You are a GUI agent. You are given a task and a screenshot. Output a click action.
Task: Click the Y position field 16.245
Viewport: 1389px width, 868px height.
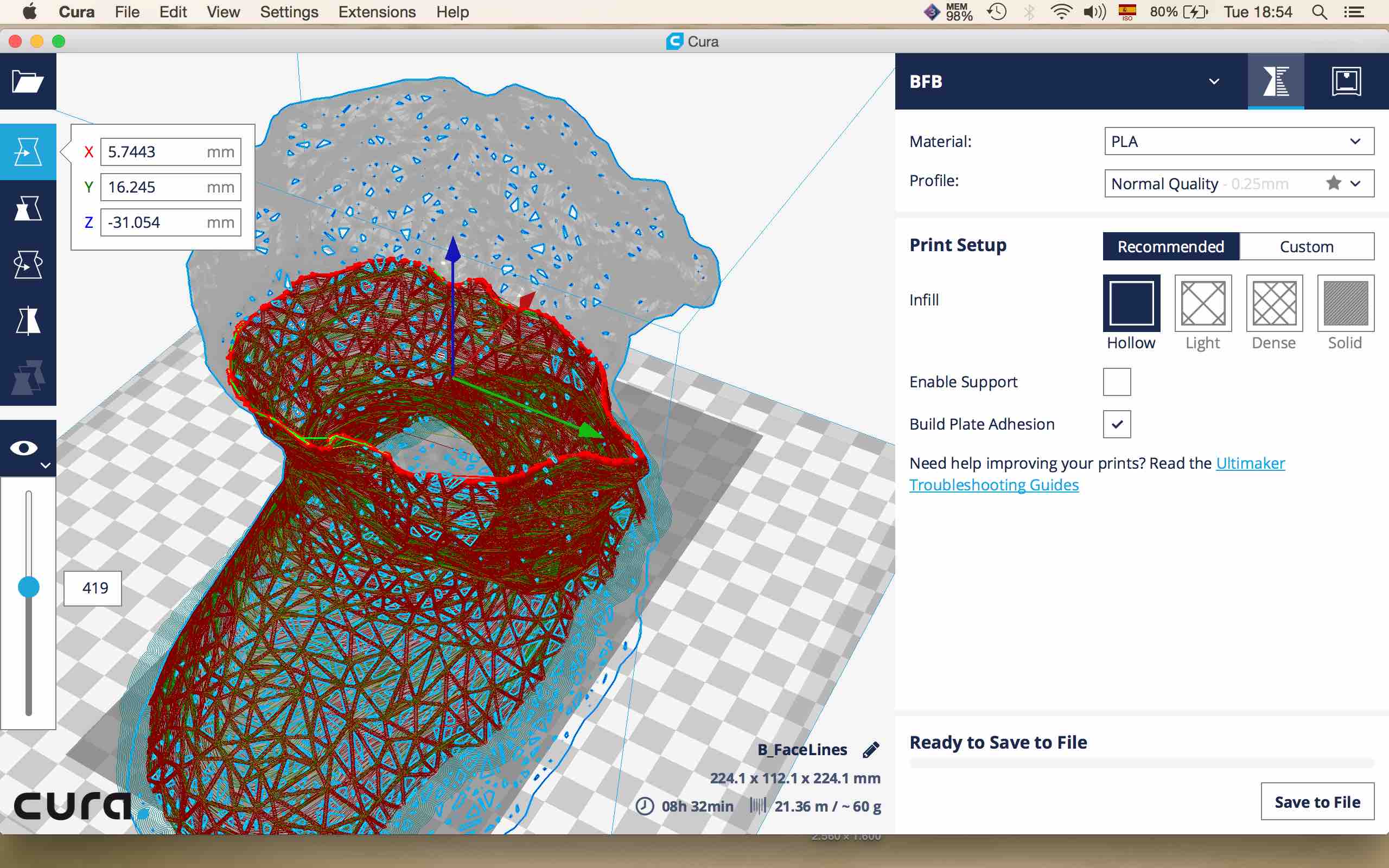coord(170,187)
